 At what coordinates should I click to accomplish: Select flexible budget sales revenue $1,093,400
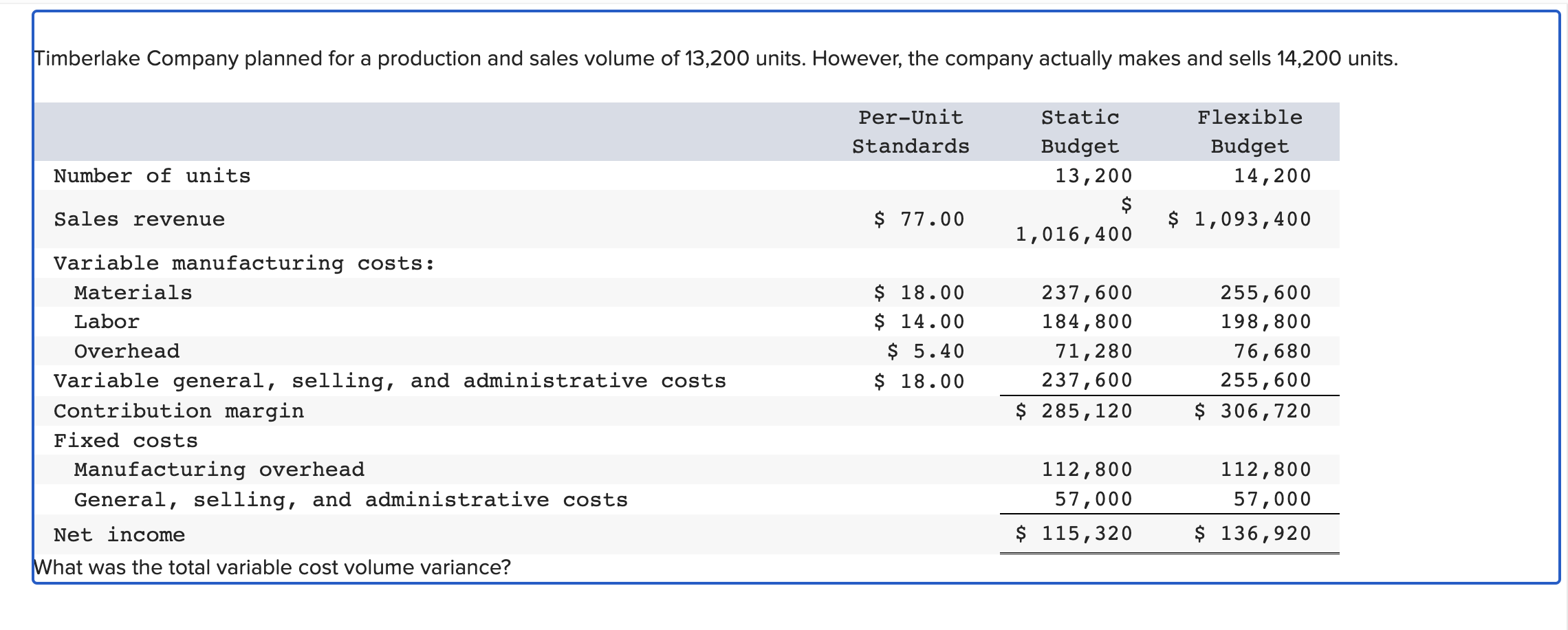pos(1239,219)
